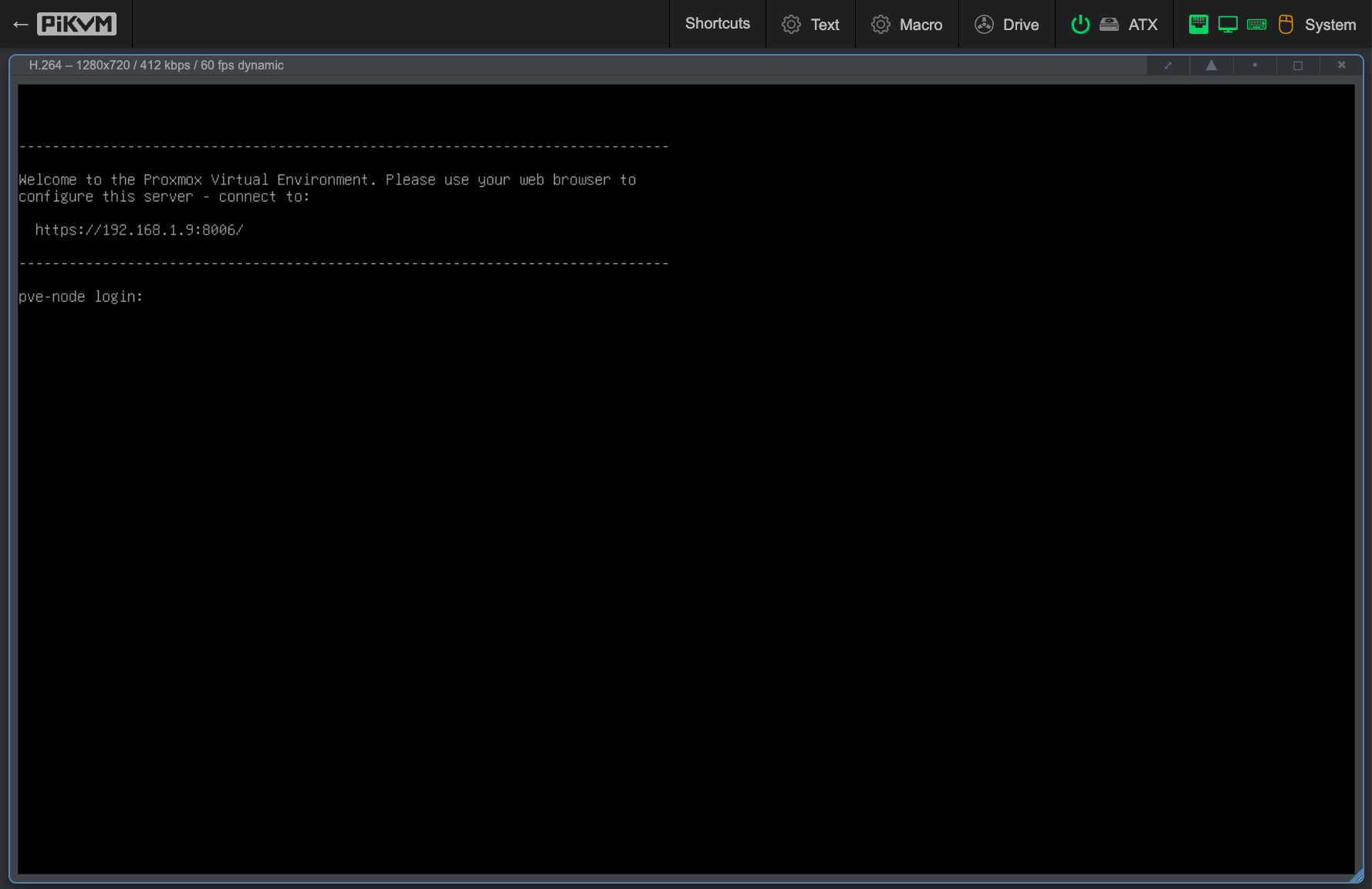Screen dimensions: 1372x889
Task: Click the green power LED icon
Action: tap(1080, 25)
